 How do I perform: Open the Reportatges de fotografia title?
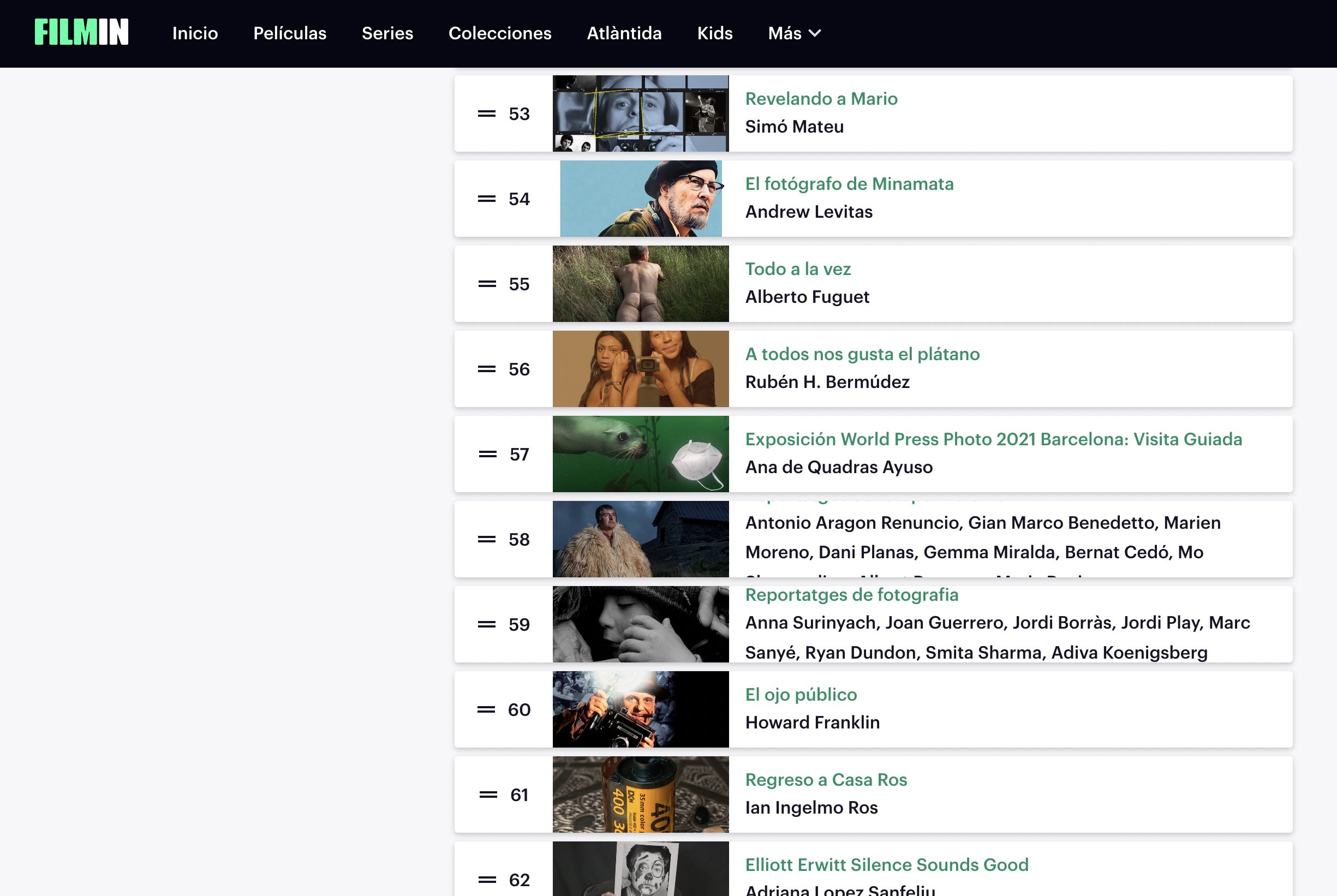coord(851,595)
